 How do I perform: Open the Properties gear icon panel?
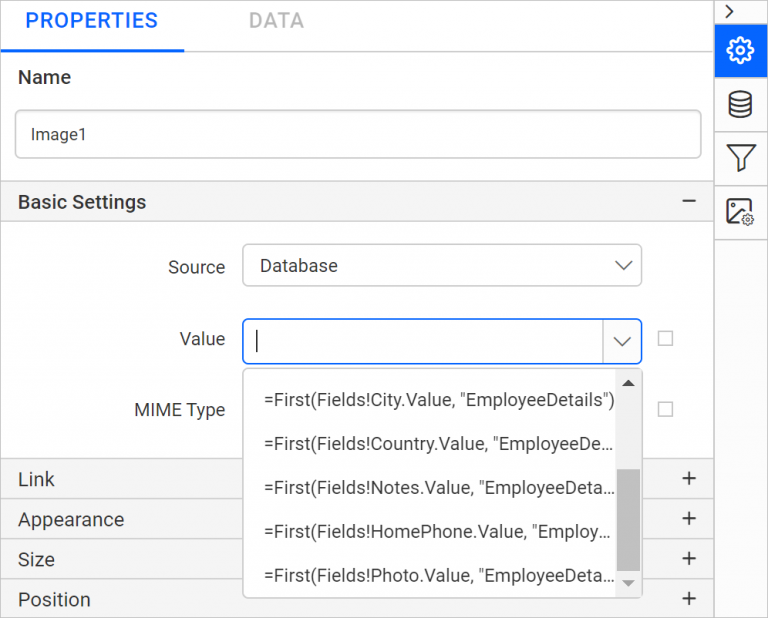tap(741, 50)
